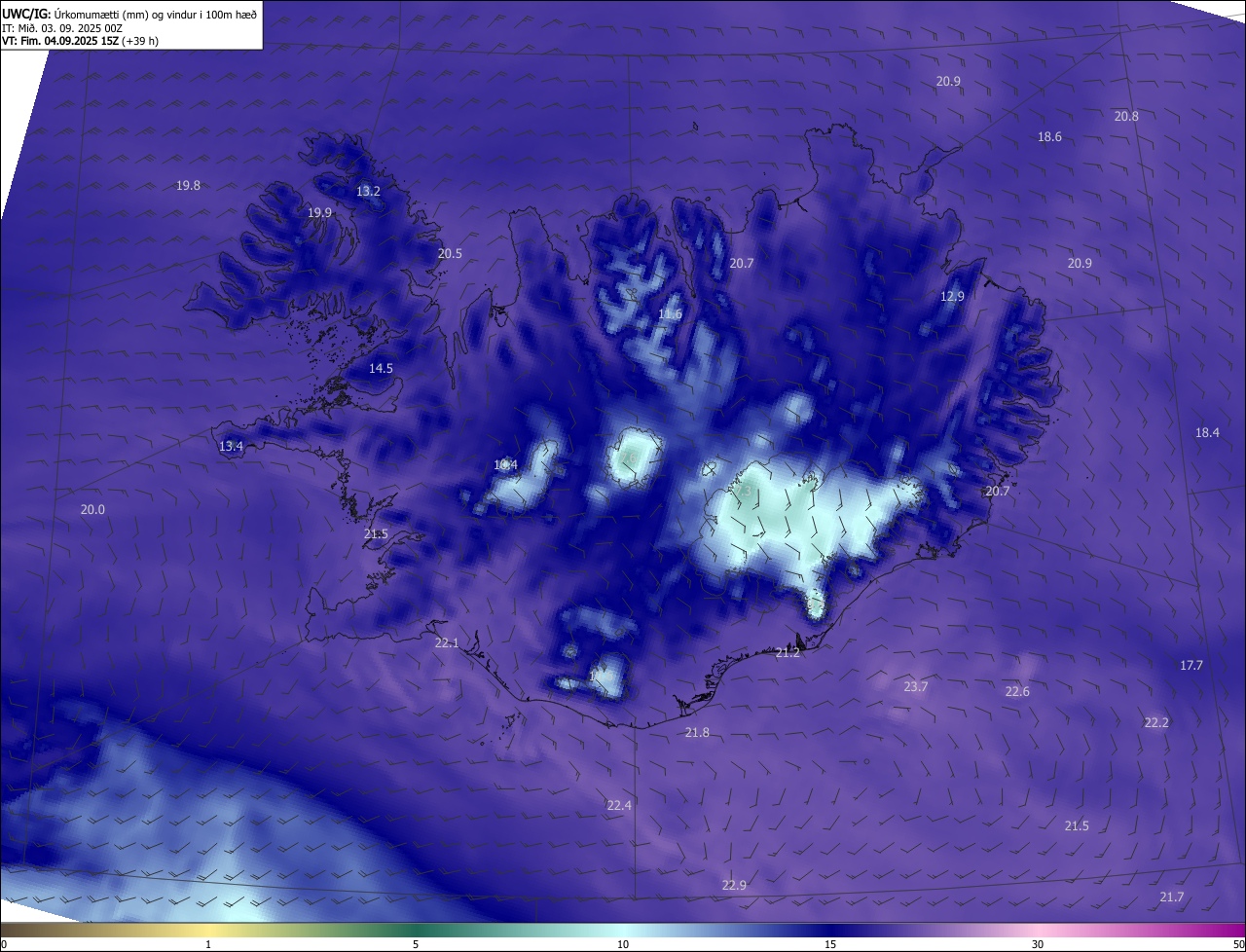Click the wind value 13.4
The height and width of the screenshot is (952, 1246).
coord(231,447)
